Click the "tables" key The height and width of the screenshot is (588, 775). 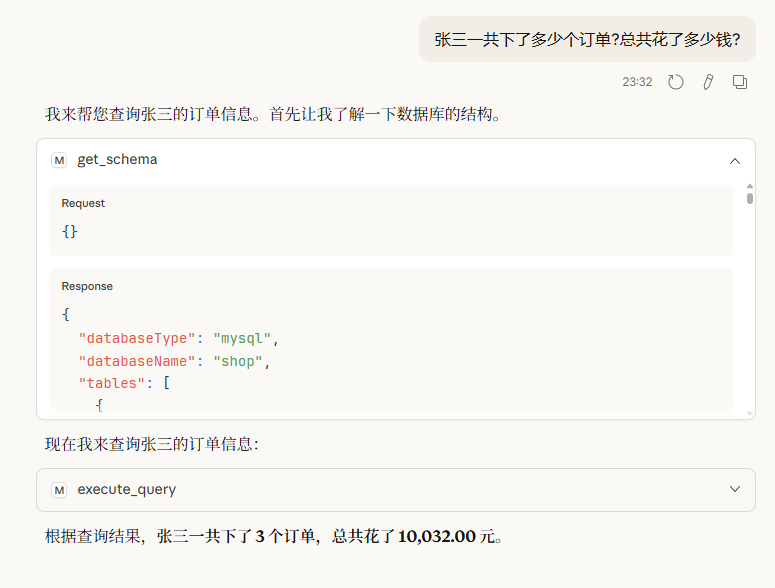[112, 383]
